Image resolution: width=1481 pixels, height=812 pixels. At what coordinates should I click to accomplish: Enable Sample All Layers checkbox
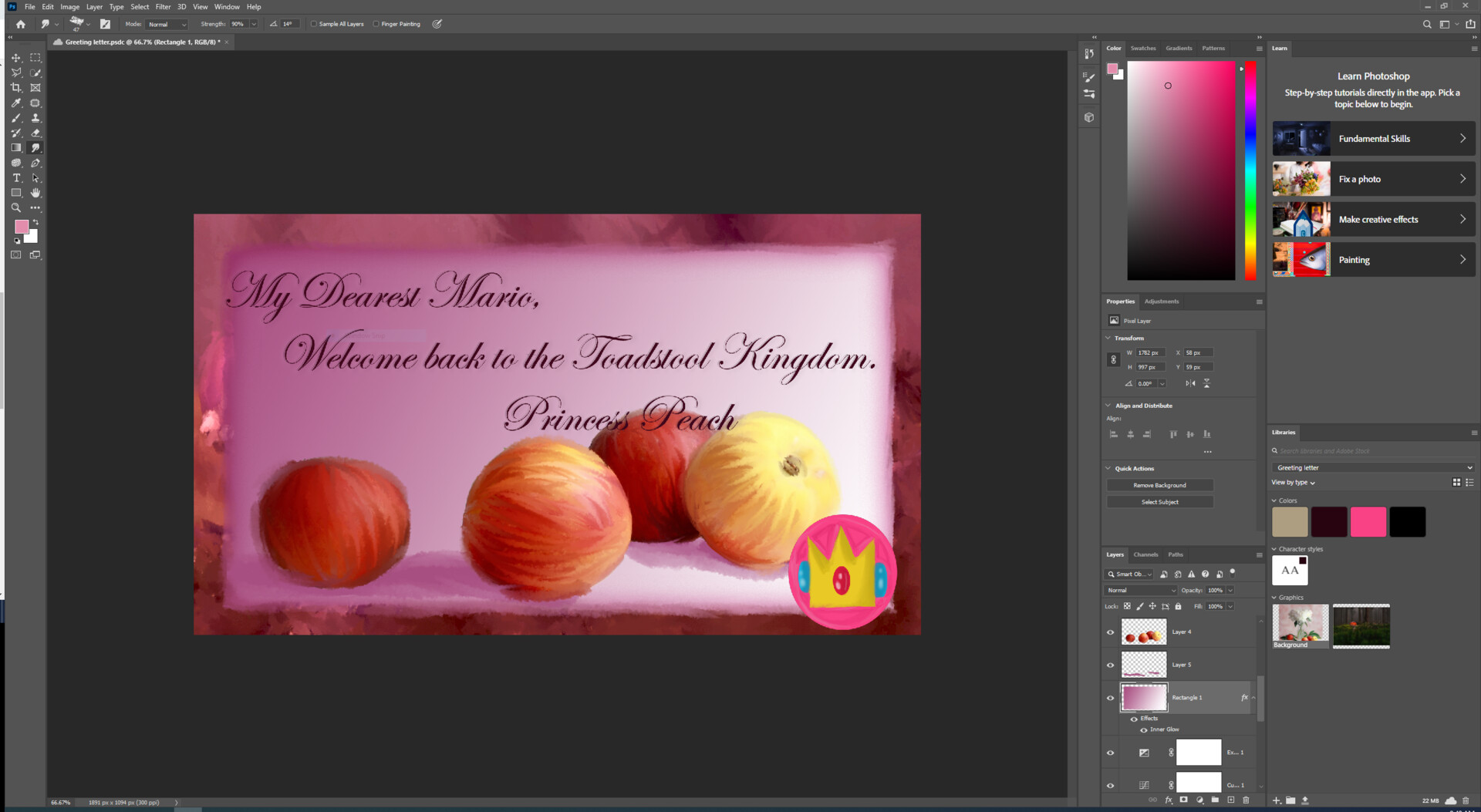(x=314, y=24)
